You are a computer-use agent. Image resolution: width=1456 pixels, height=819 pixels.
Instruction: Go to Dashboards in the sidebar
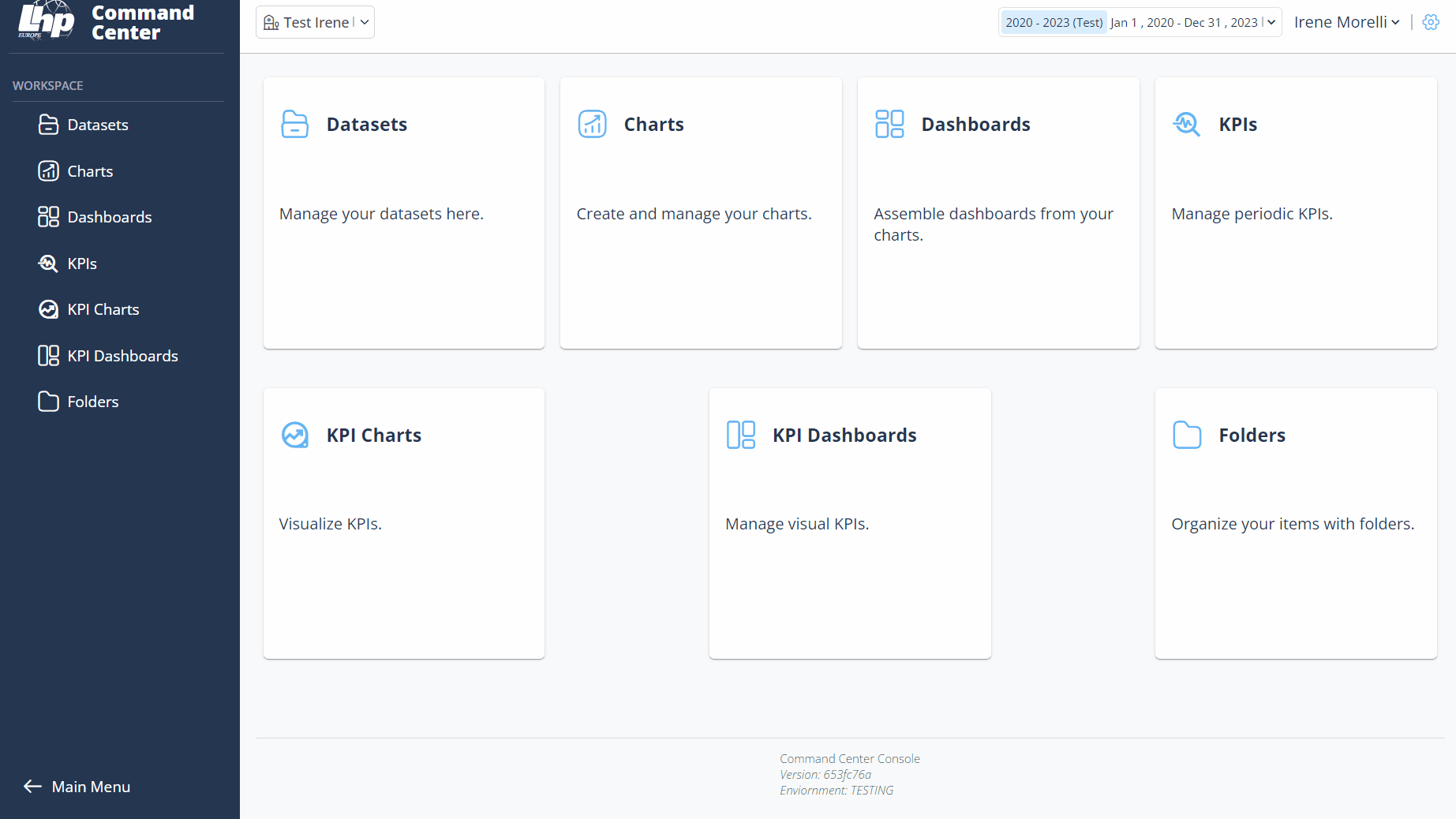[x=110, y=217]
